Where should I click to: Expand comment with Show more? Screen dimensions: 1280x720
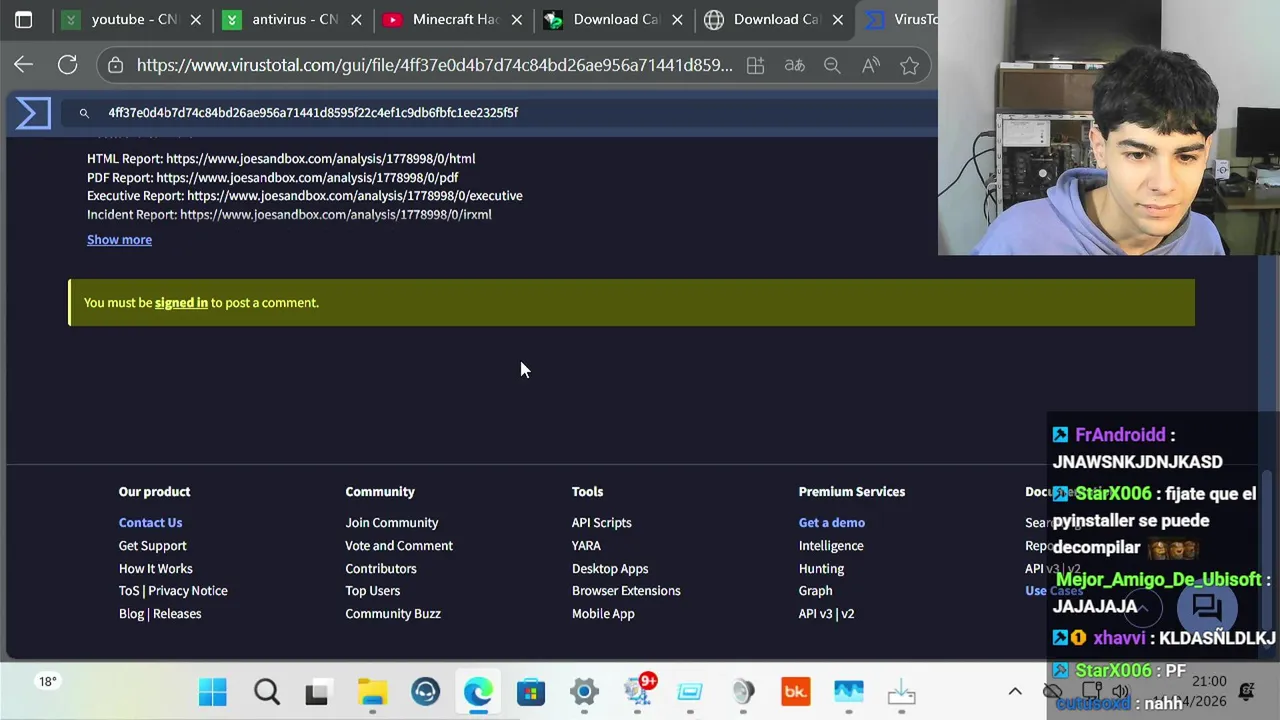tap(119, 239)
